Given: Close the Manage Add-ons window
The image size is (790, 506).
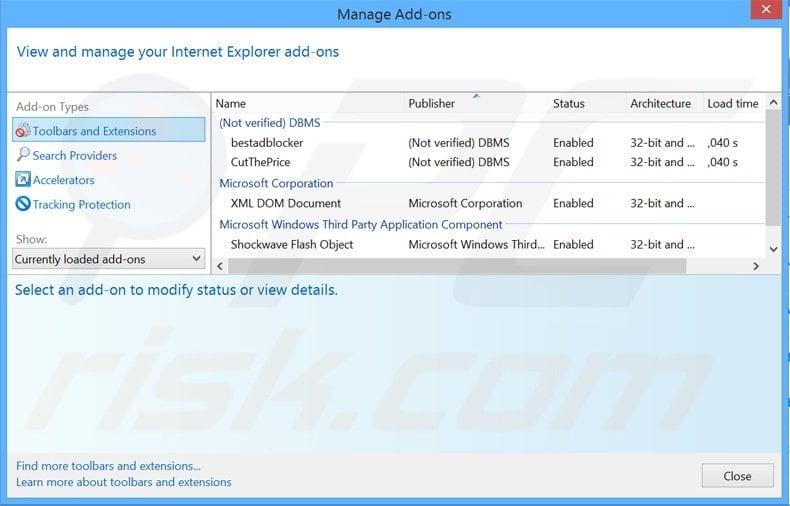Looking at the screenshot, I should 766,10.
